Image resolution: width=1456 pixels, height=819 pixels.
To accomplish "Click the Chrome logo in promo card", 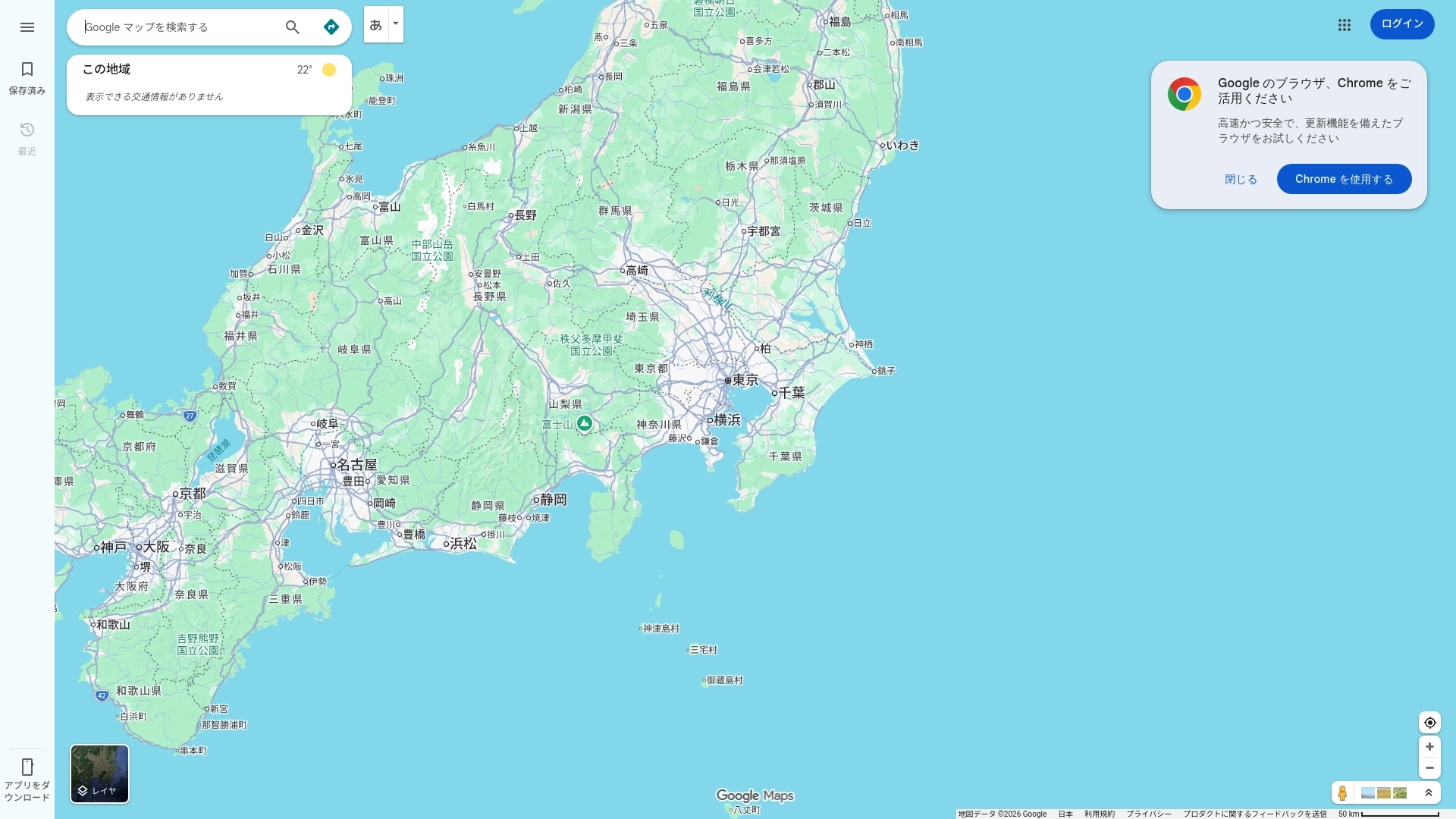I will pos(1185,94).
